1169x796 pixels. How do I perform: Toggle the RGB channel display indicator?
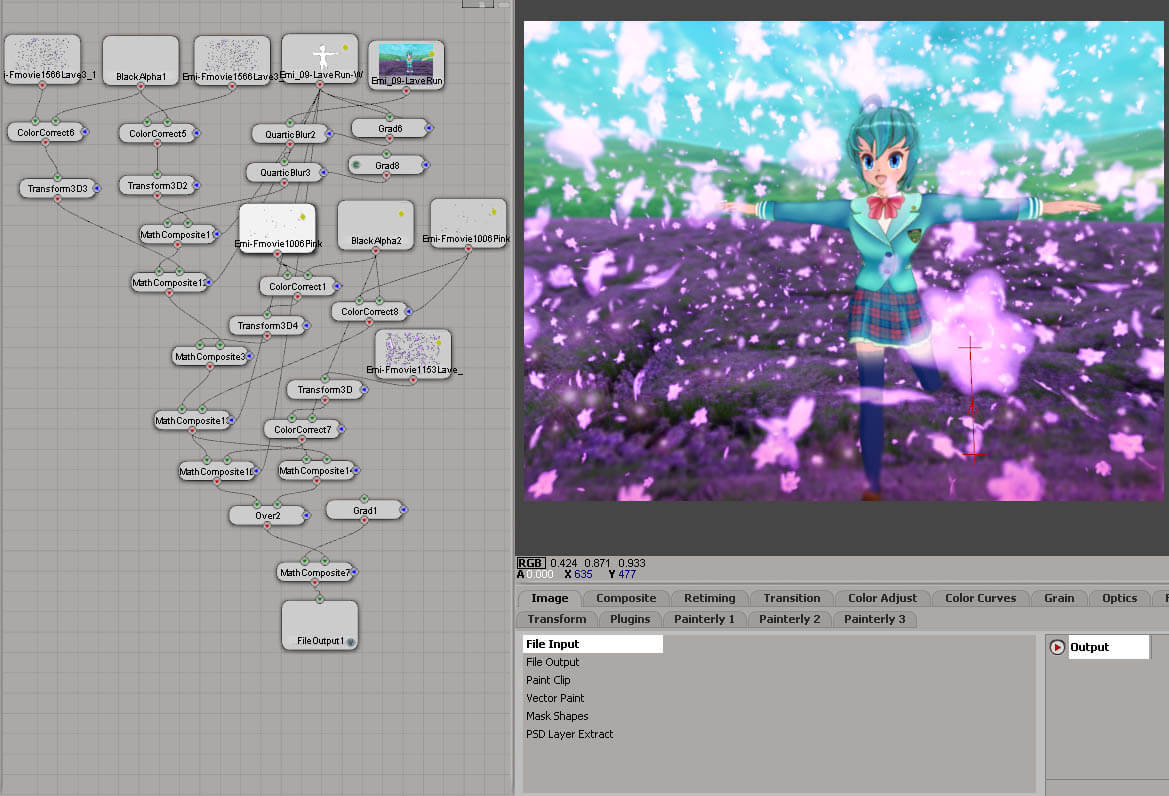coord(530,563)
